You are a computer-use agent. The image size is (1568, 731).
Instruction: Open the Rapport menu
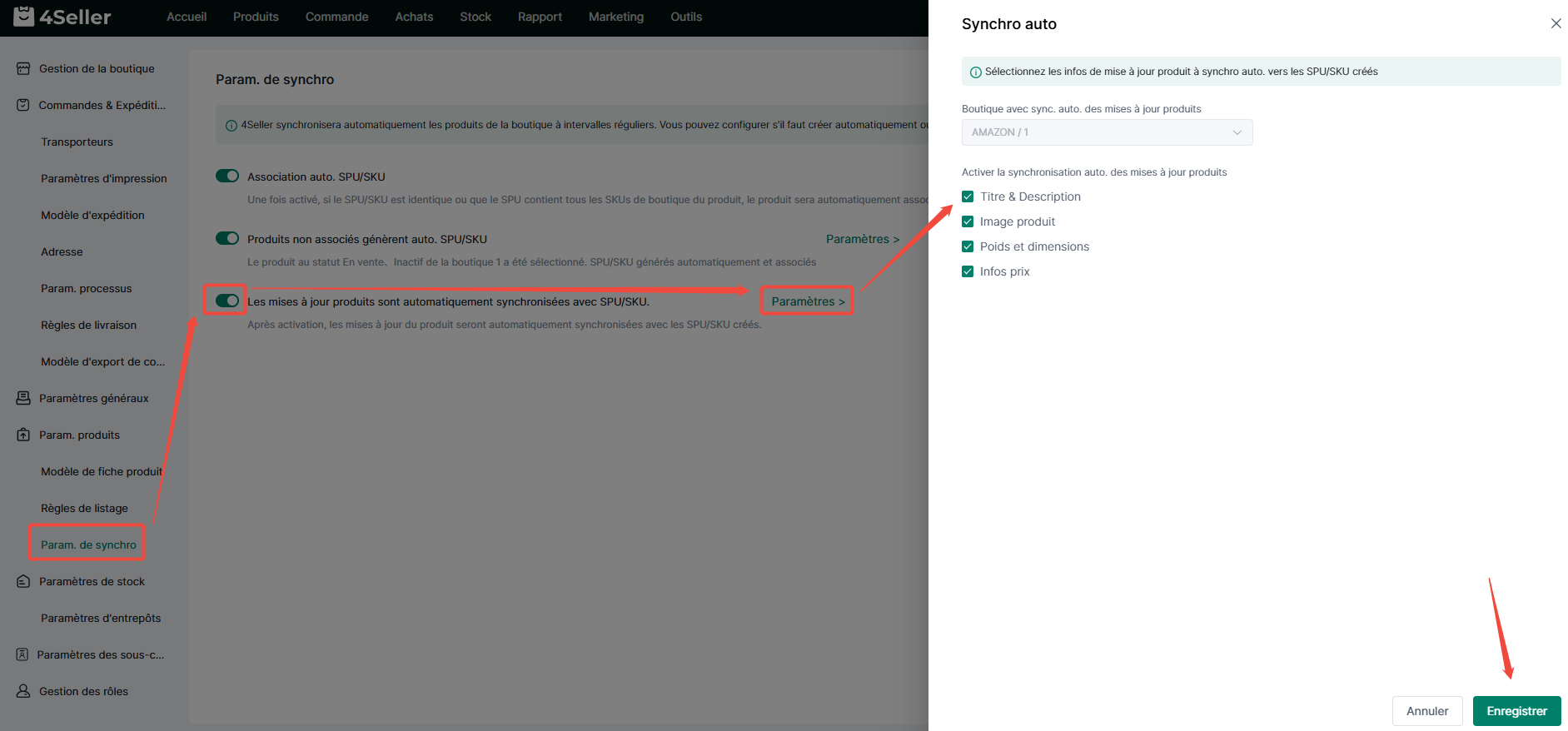point(540,17)
